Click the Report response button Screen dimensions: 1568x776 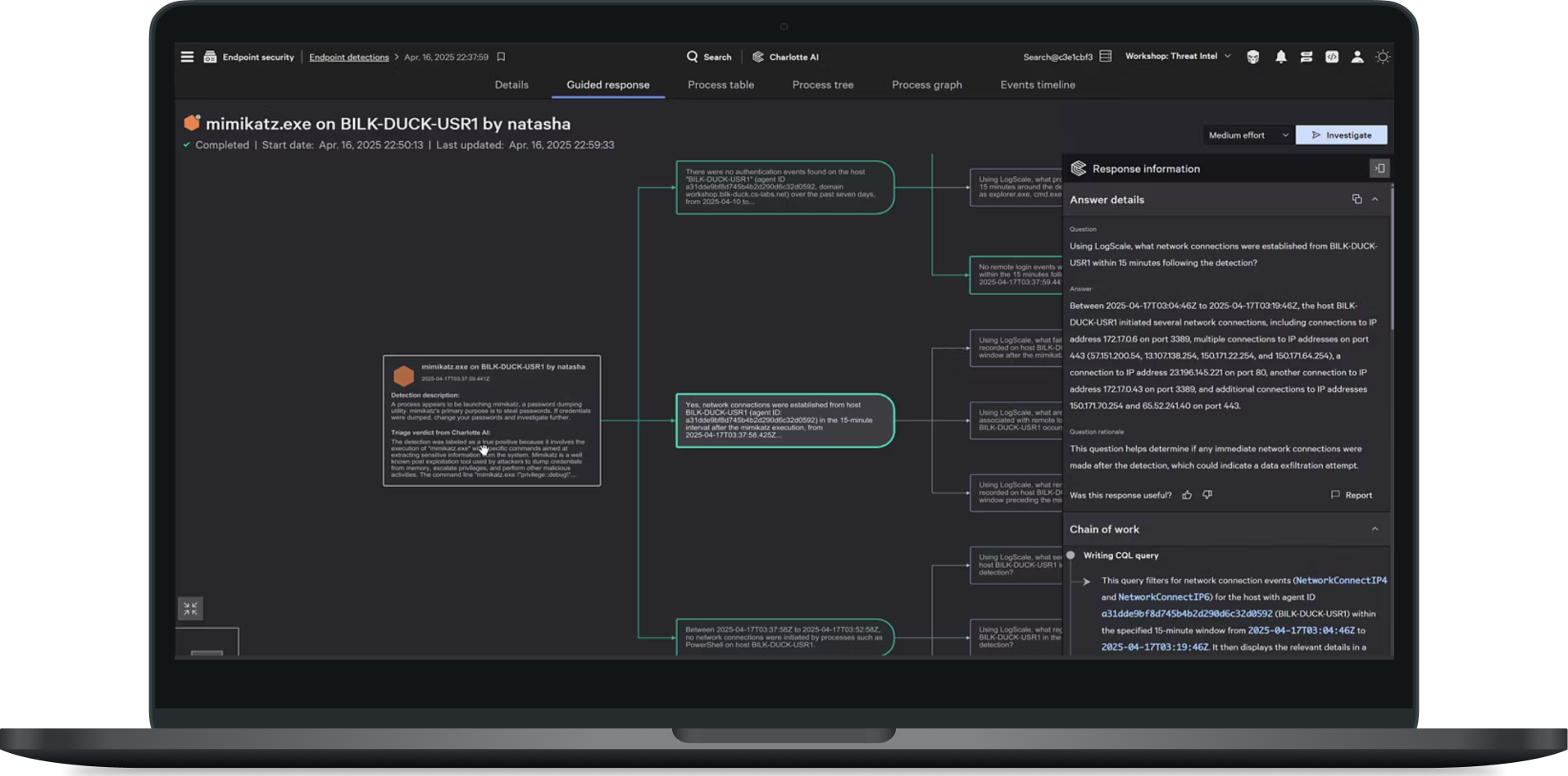[1351, 495]
